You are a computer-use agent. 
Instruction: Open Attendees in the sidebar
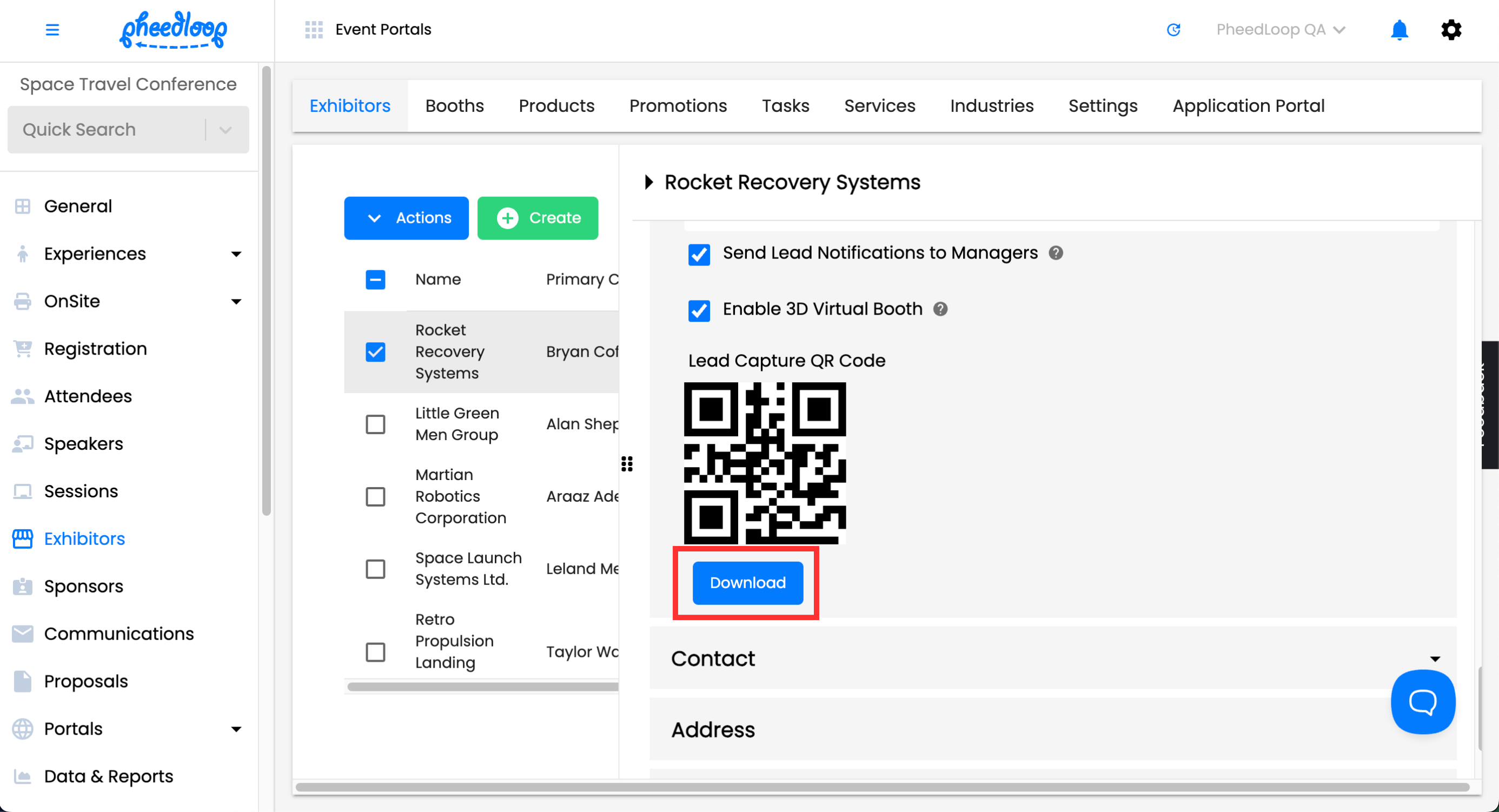pyautogui.click(x=88, y=397)
